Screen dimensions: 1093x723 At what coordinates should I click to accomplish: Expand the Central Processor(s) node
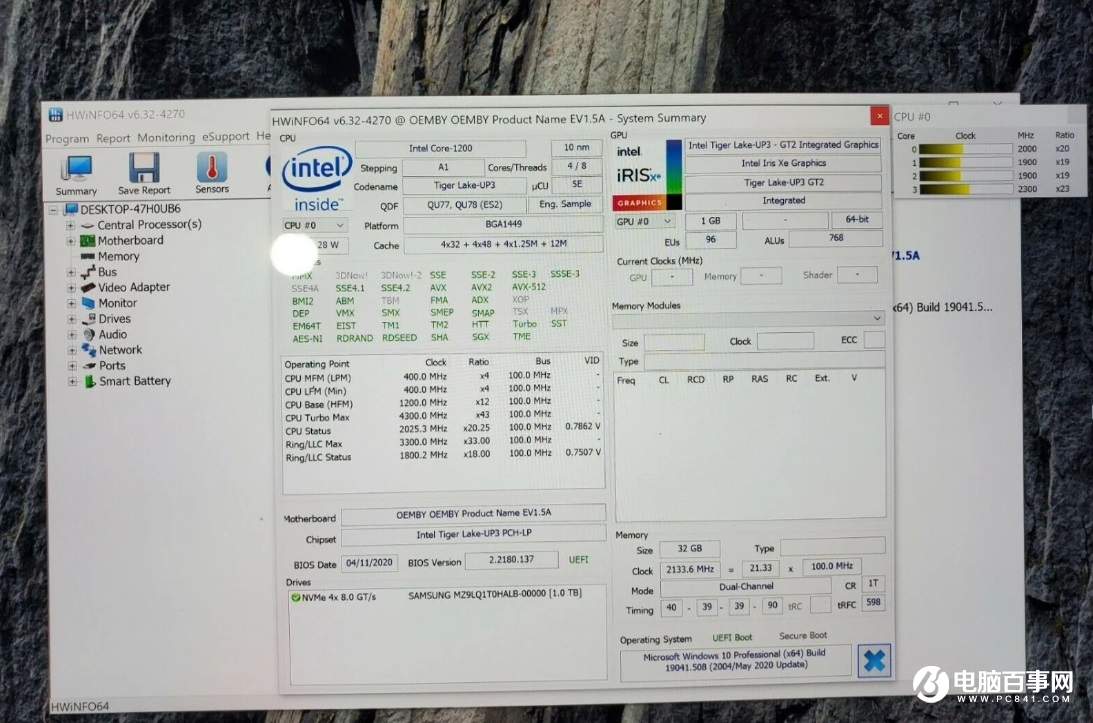click(x=71, y=226)
